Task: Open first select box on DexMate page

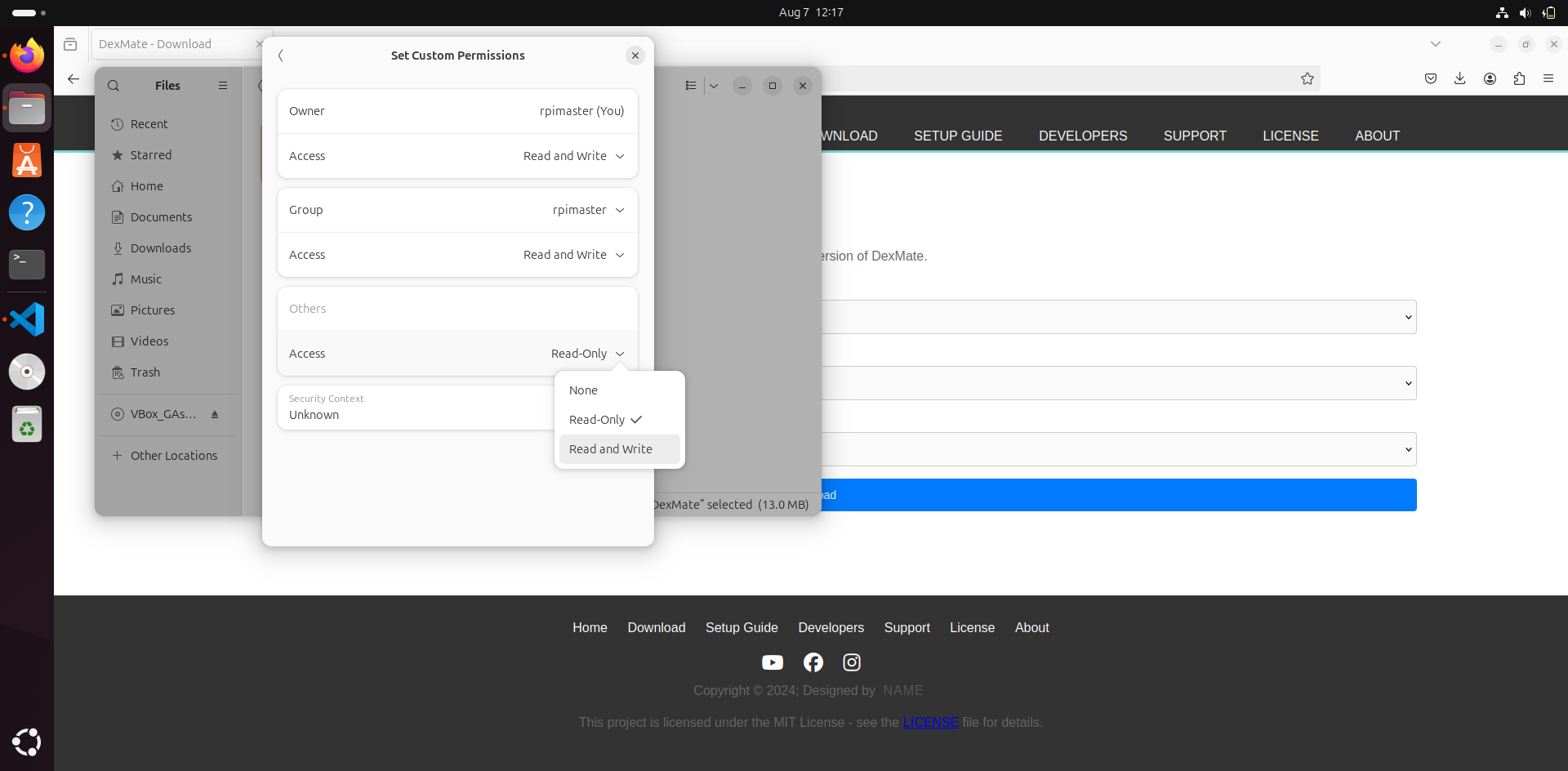Action: (x=1119, y=317)
